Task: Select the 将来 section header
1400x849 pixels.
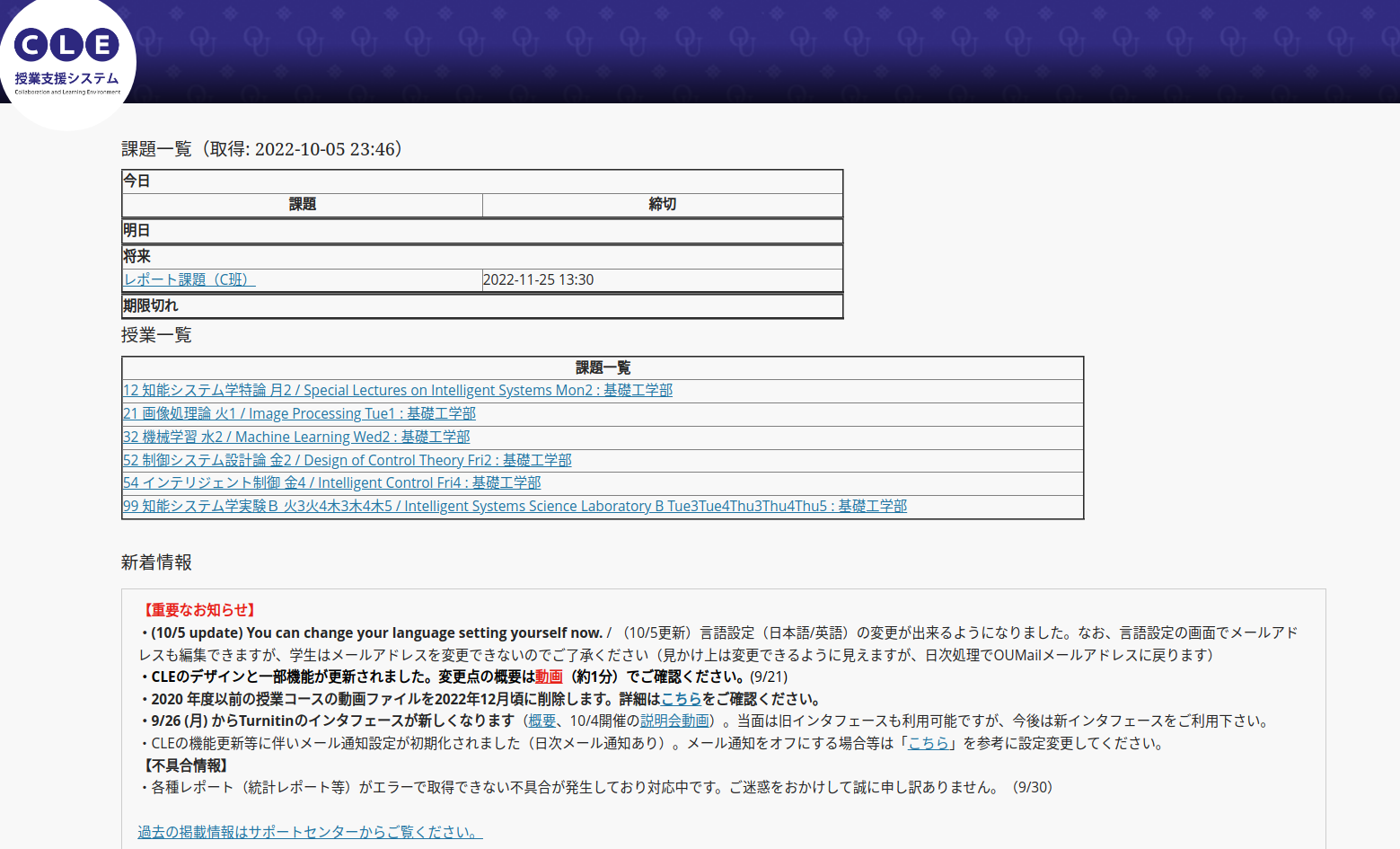Action: (x=136, y=256)
